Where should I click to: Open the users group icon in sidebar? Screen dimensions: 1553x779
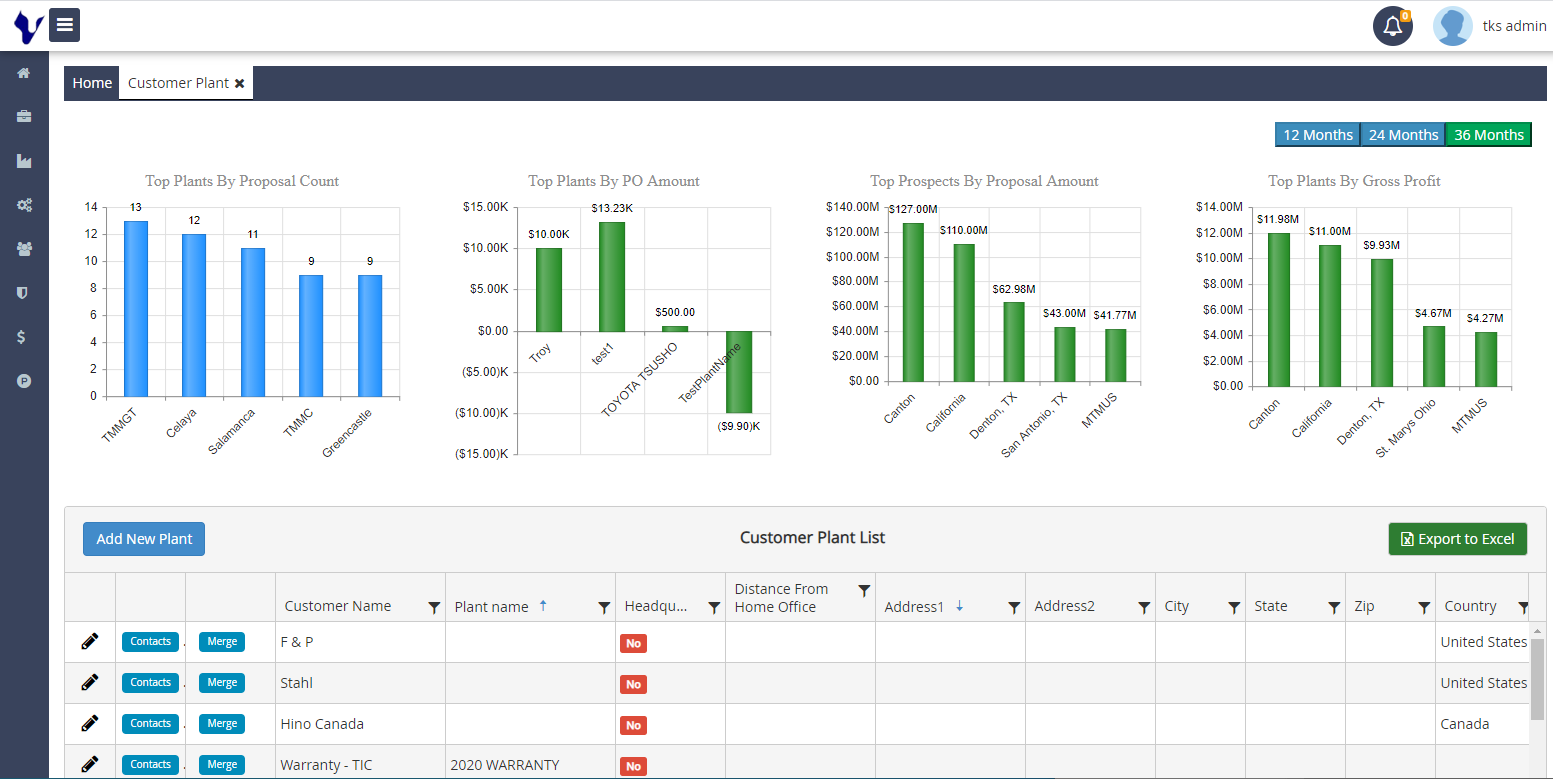24,249
